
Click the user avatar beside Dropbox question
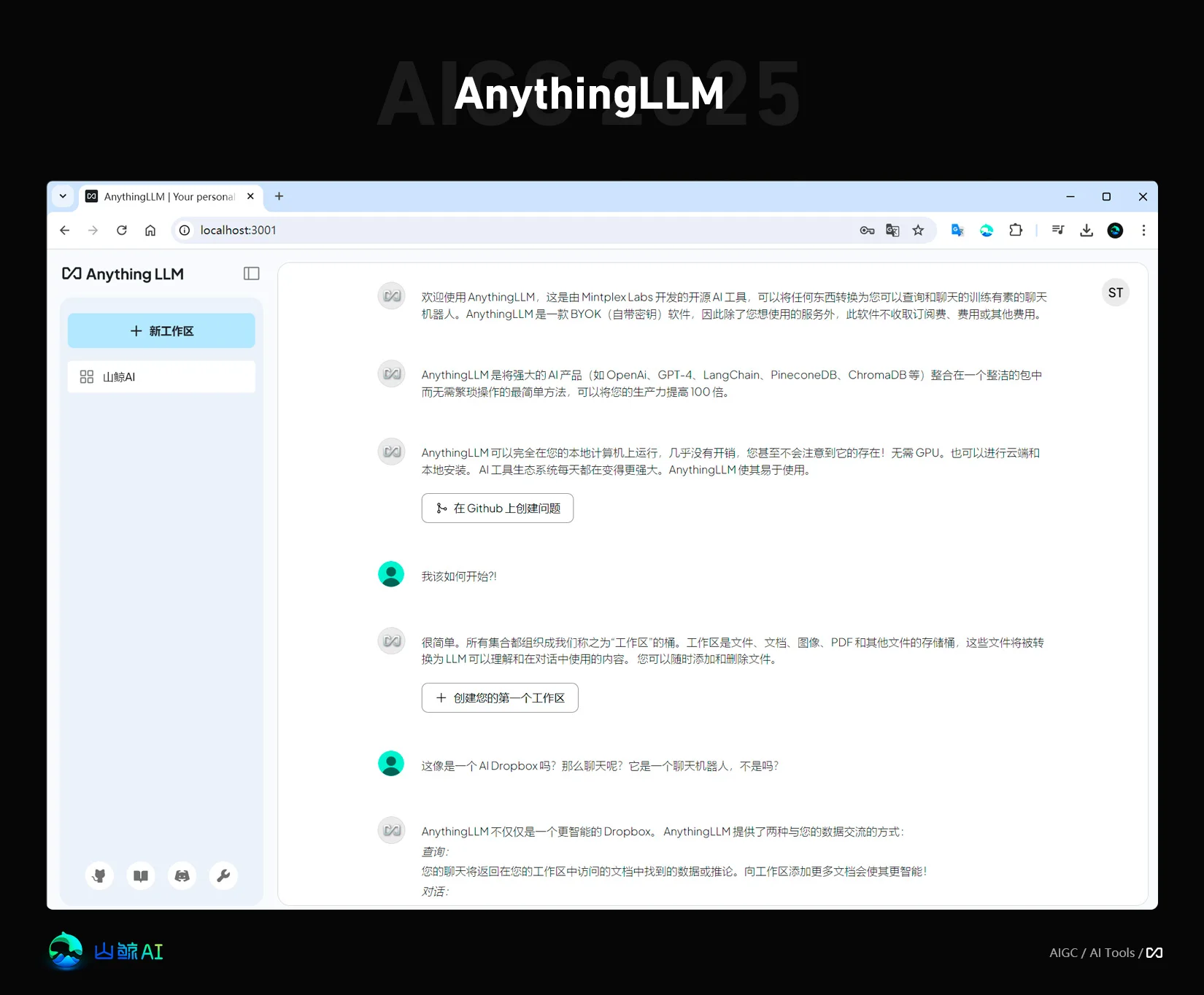[391, 763]
